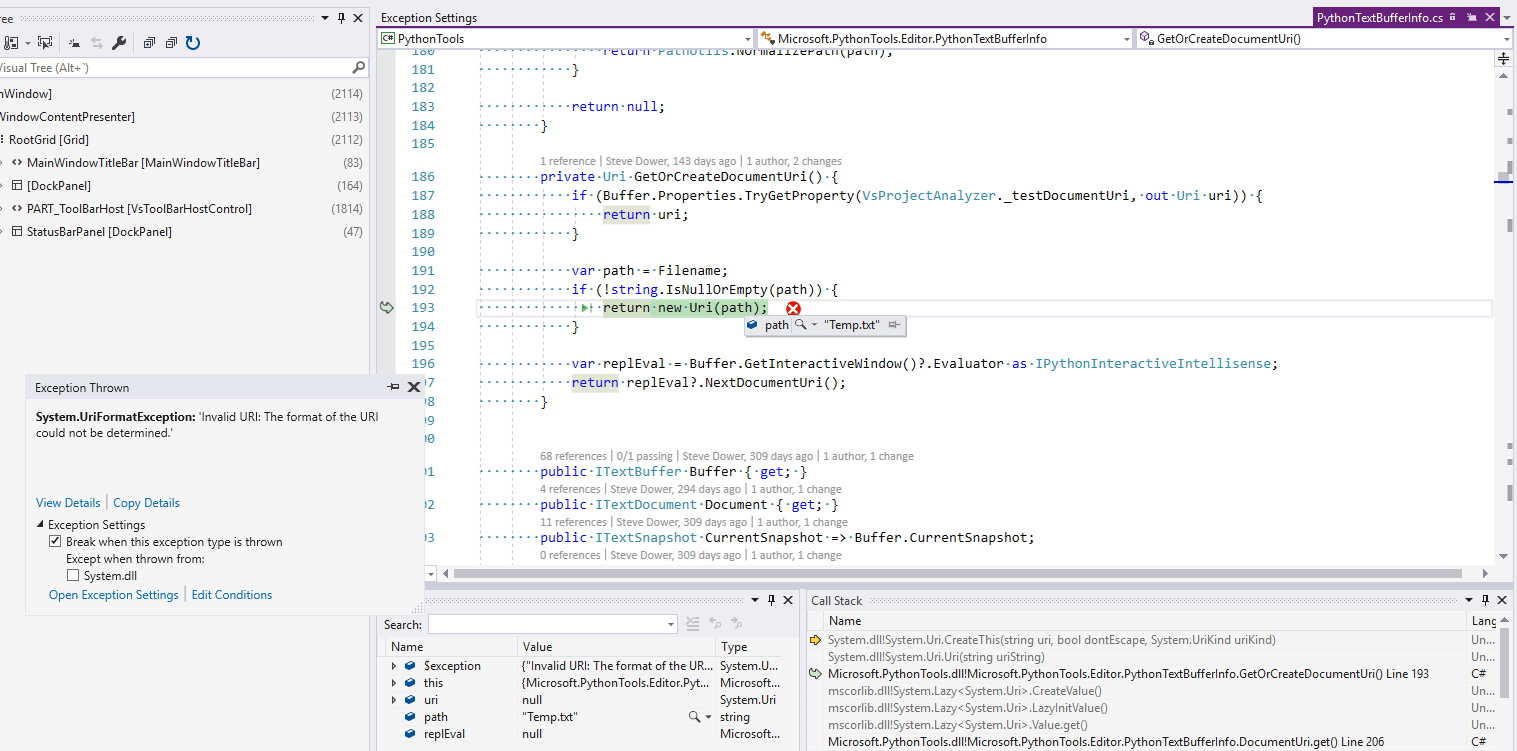The height and width of the screenshot is (751, 1517).
Task: Activate the Select Element in Running Application tool
Action: pyautogui.click(x=44, y=42)
